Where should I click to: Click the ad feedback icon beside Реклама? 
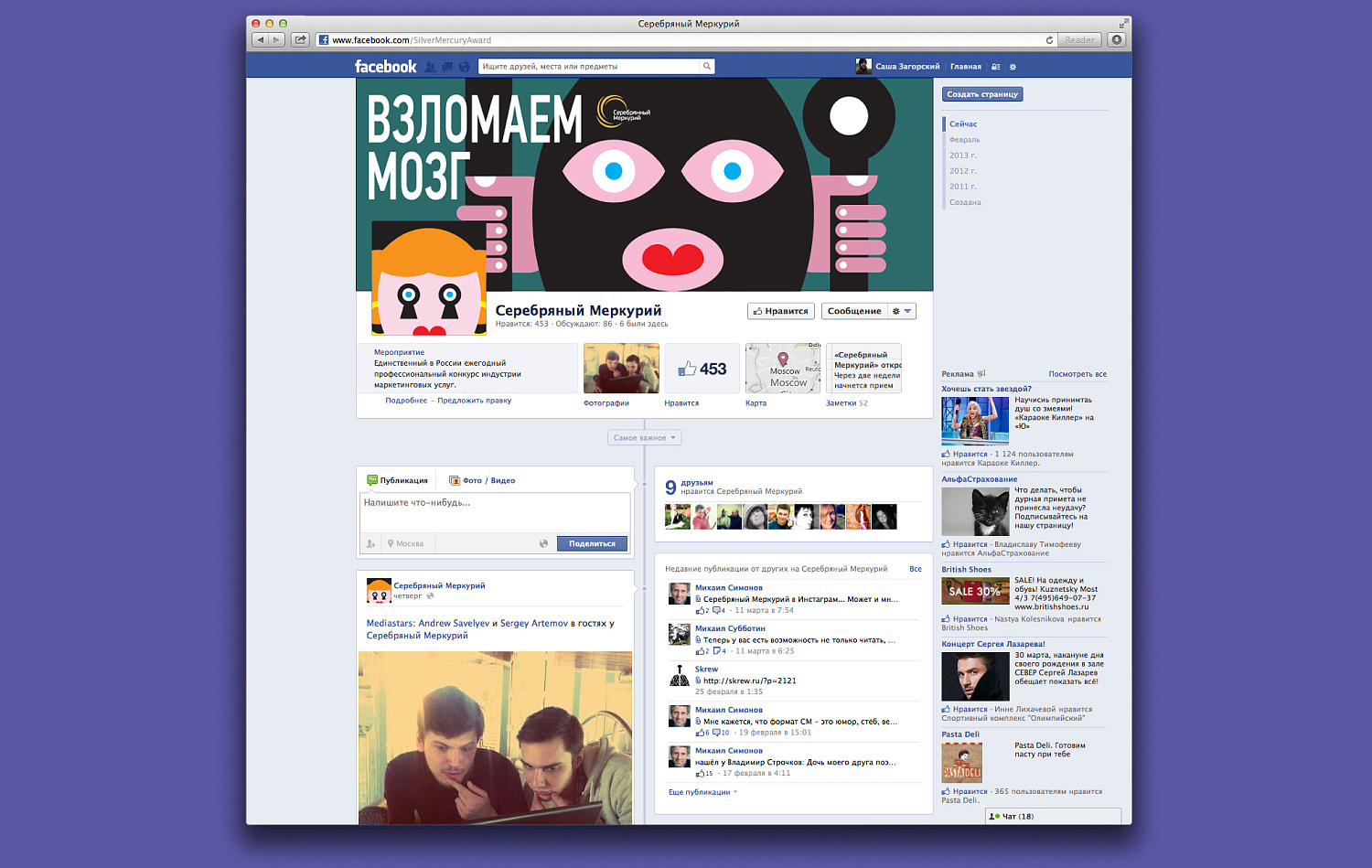point(981,373)
